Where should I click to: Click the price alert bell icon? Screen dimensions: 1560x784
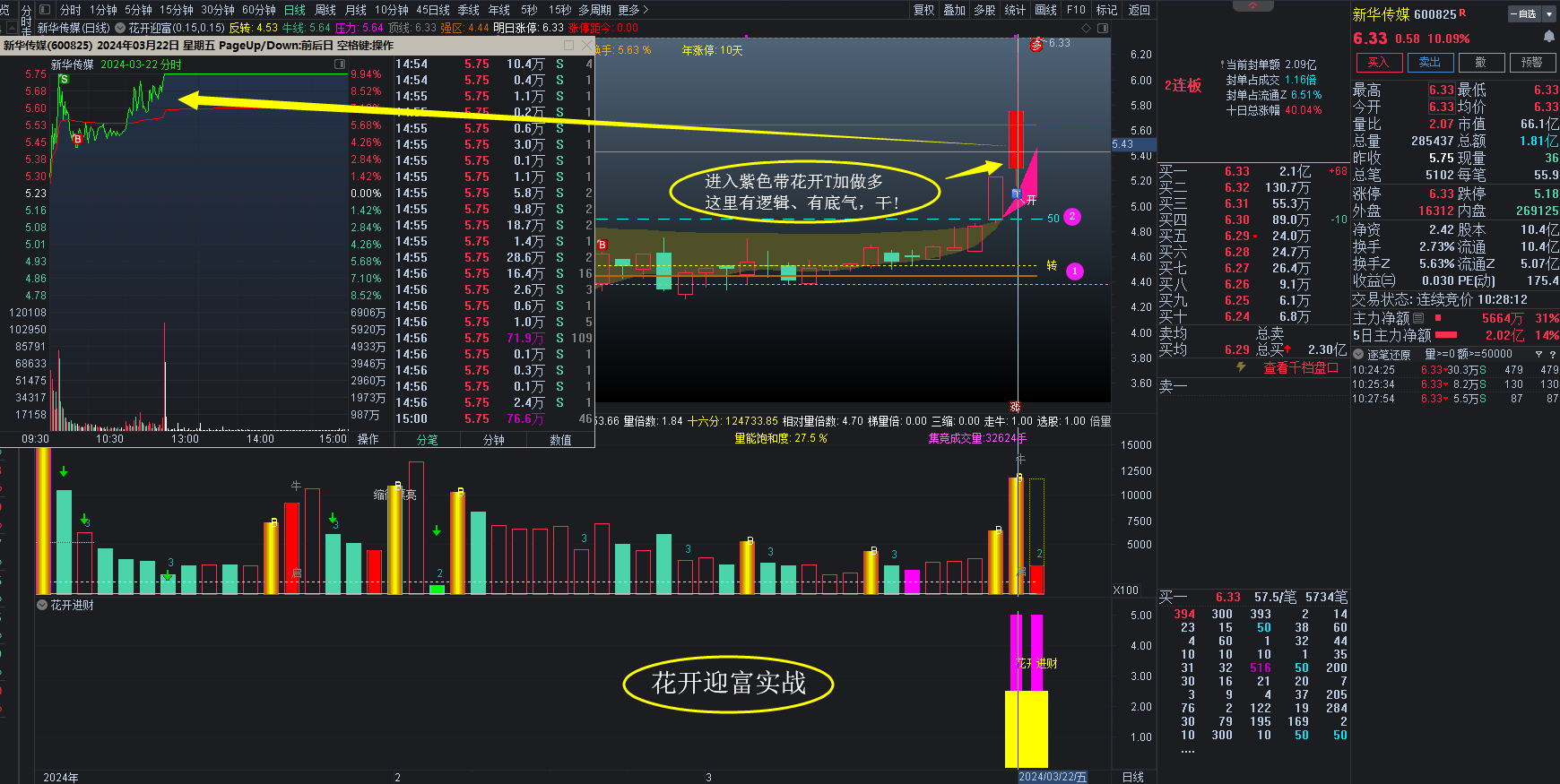tap(1548, 37)
